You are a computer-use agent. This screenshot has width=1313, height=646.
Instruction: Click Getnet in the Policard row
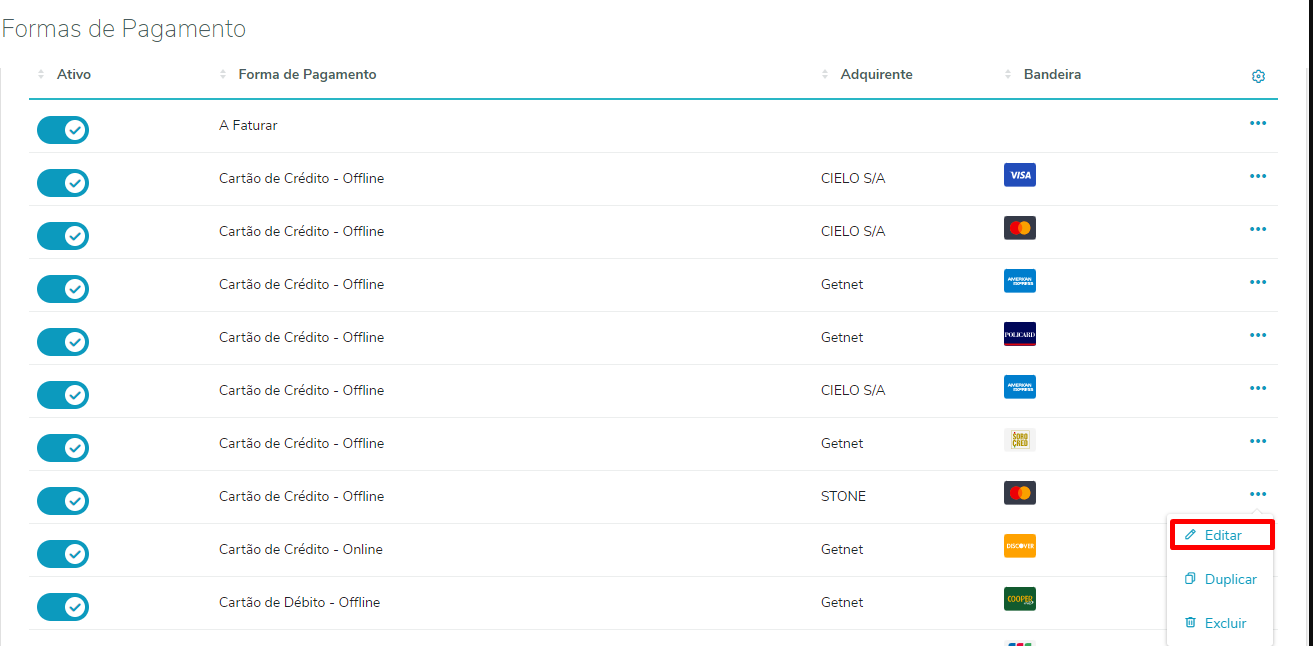tap(842, 337)
